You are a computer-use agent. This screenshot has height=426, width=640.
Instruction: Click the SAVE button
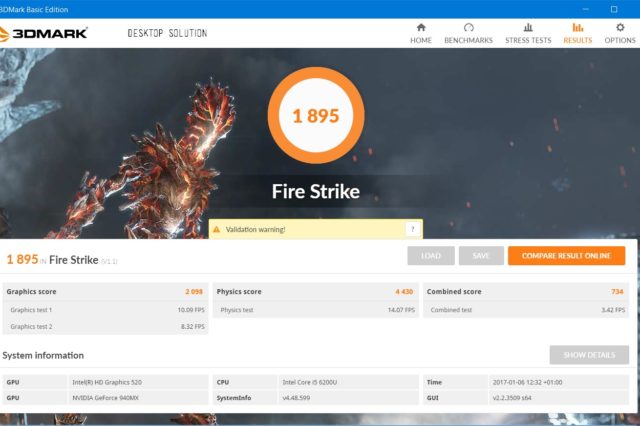click(481, 256)
